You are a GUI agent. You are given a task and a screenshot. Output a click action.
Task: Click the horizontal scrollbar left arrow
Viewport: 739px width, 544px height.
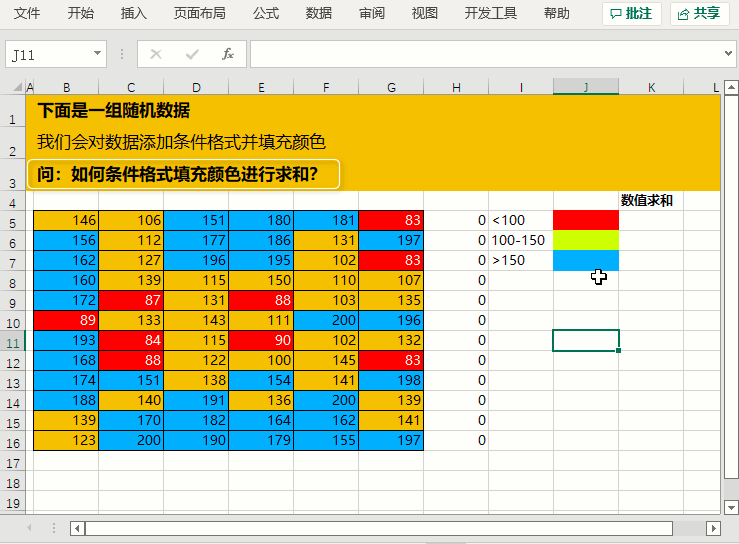77,528
